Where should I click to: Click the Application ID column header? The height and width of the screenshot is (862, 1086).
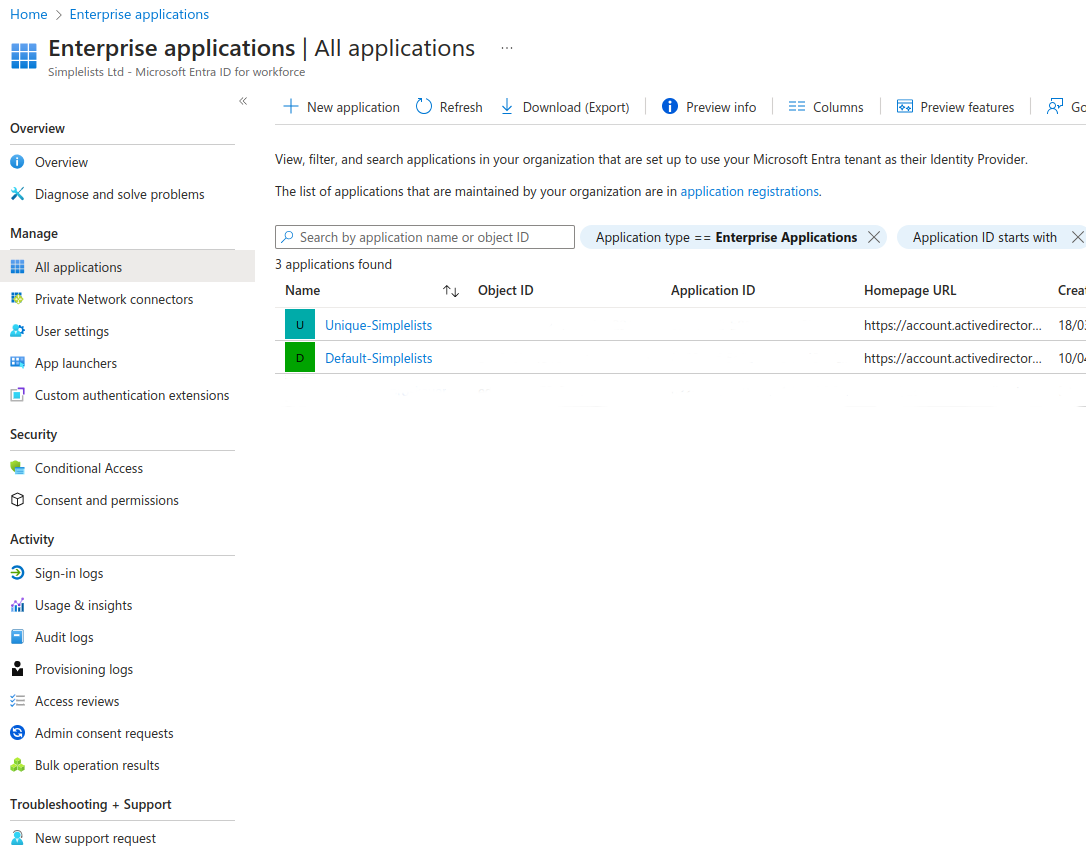713,290
